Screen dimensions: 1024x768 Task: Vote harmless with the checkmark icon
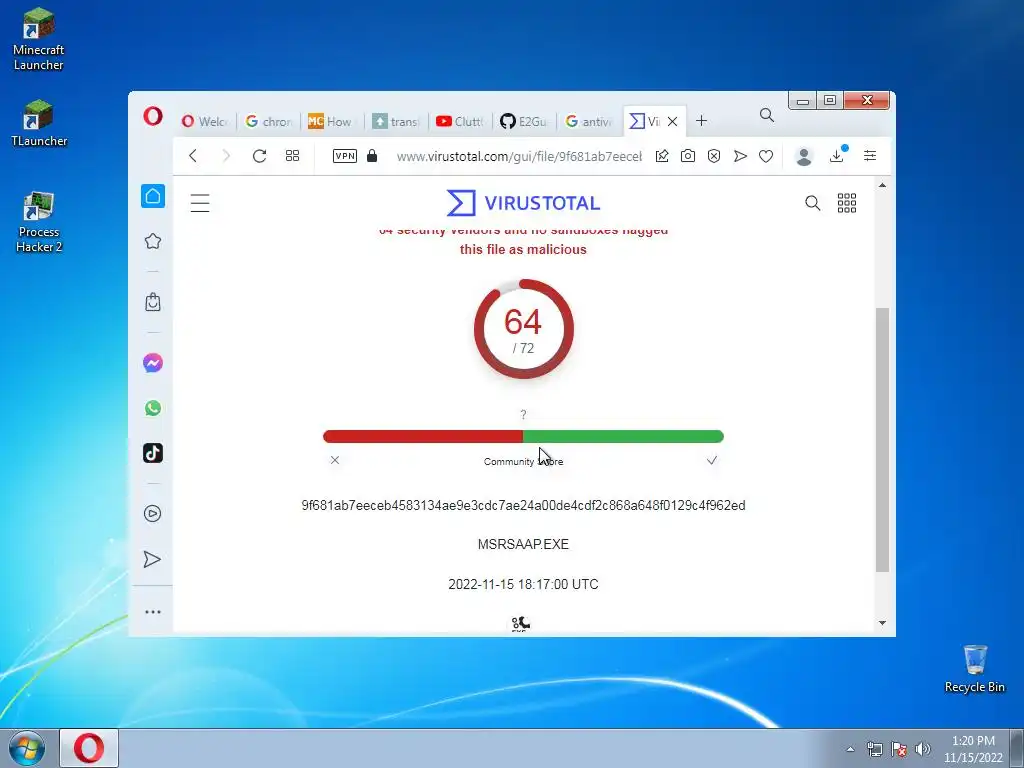[x=712, y=460]
